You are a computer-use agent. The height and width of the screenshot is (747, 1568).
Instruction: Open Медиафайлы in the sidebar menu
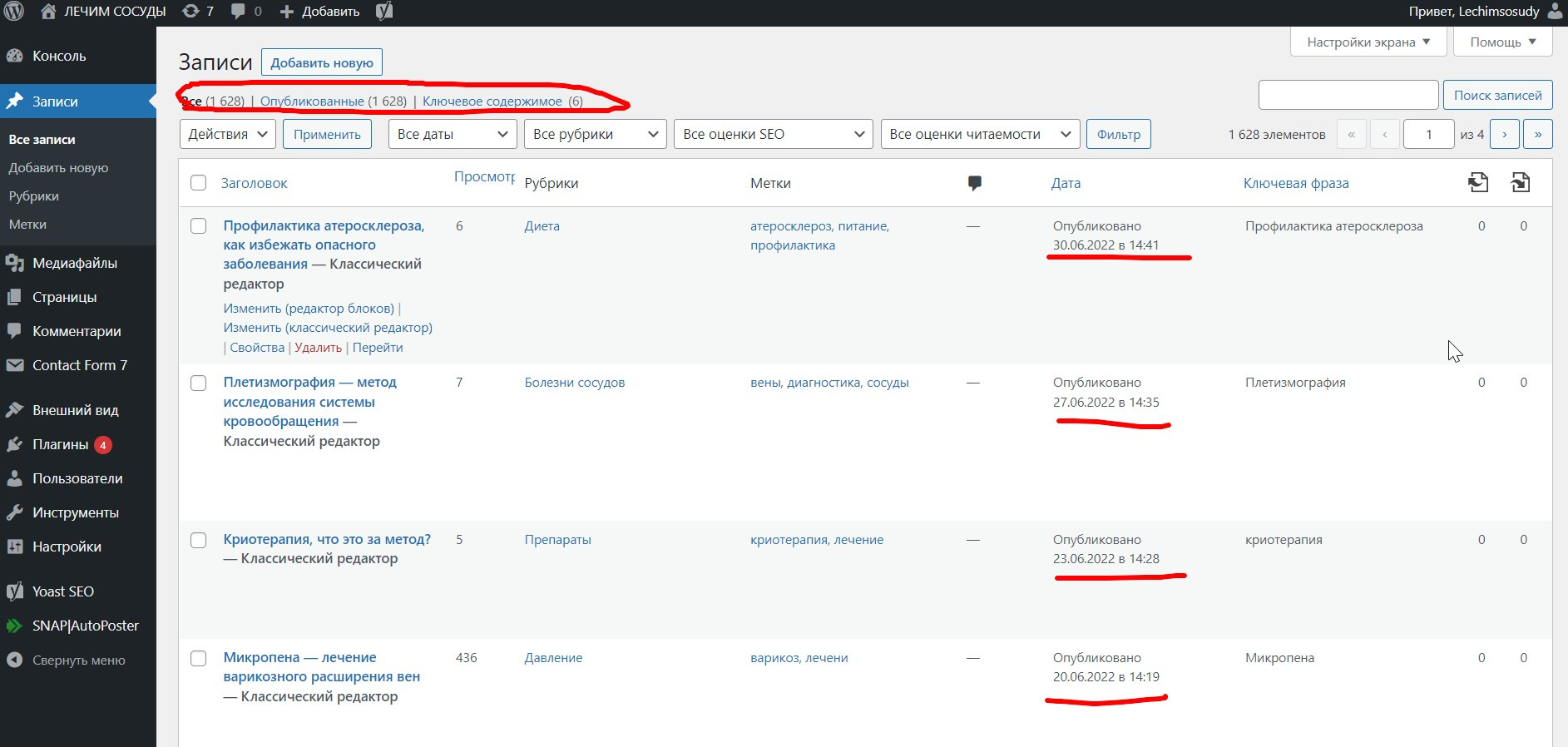pos(74,263)
